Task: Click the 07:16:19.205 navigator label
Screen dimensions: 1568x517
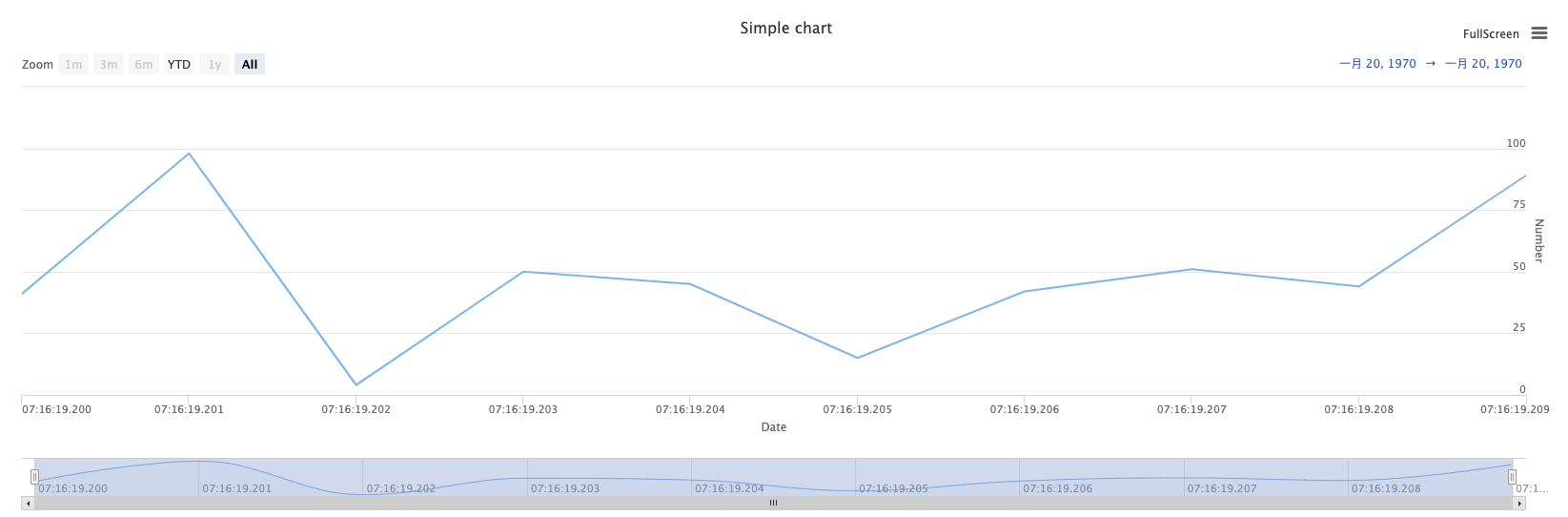Action: [x=893, y=488]
